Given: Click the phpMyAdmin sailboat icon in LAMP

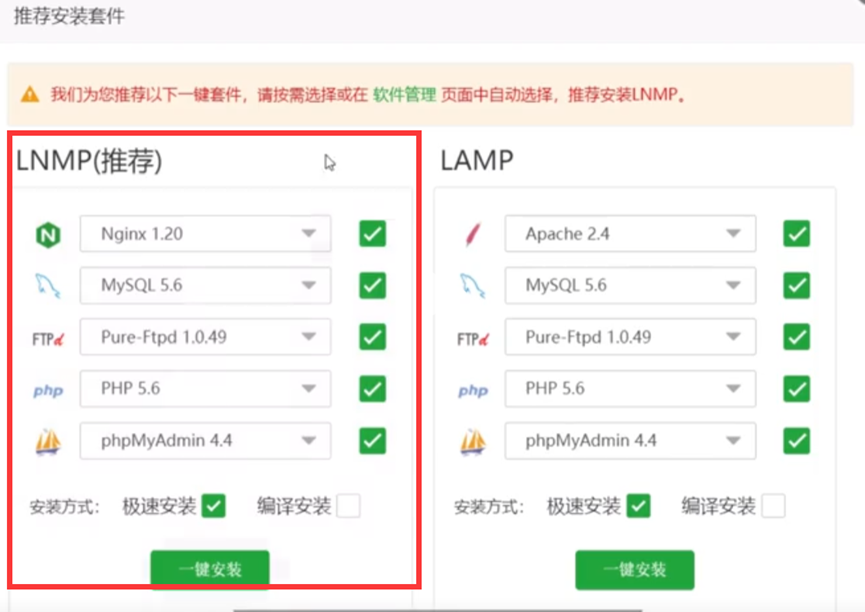Looking at the screenshot, I should tap(473, 441).
